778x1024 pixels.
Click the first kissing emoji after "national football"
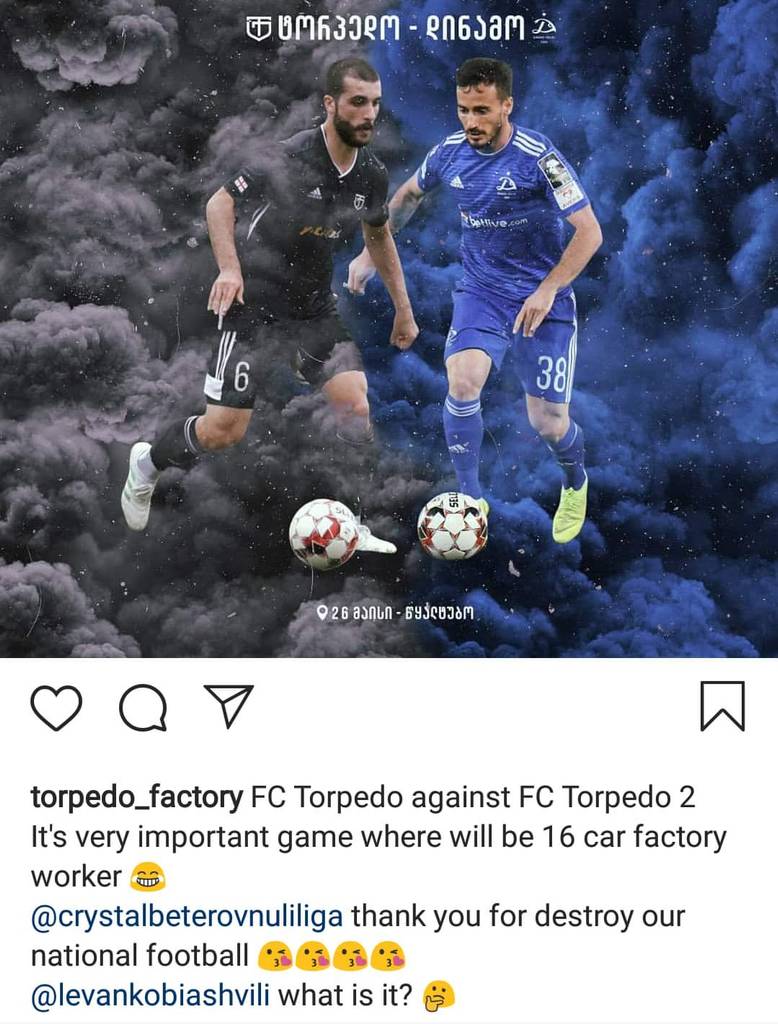[276, 957]
